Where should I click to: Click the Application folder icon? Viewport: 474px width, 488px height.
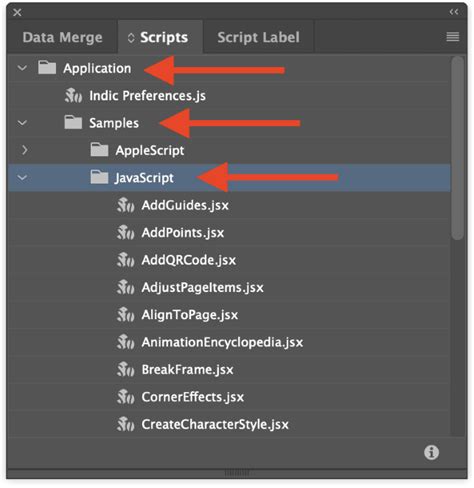click(47, 68)
